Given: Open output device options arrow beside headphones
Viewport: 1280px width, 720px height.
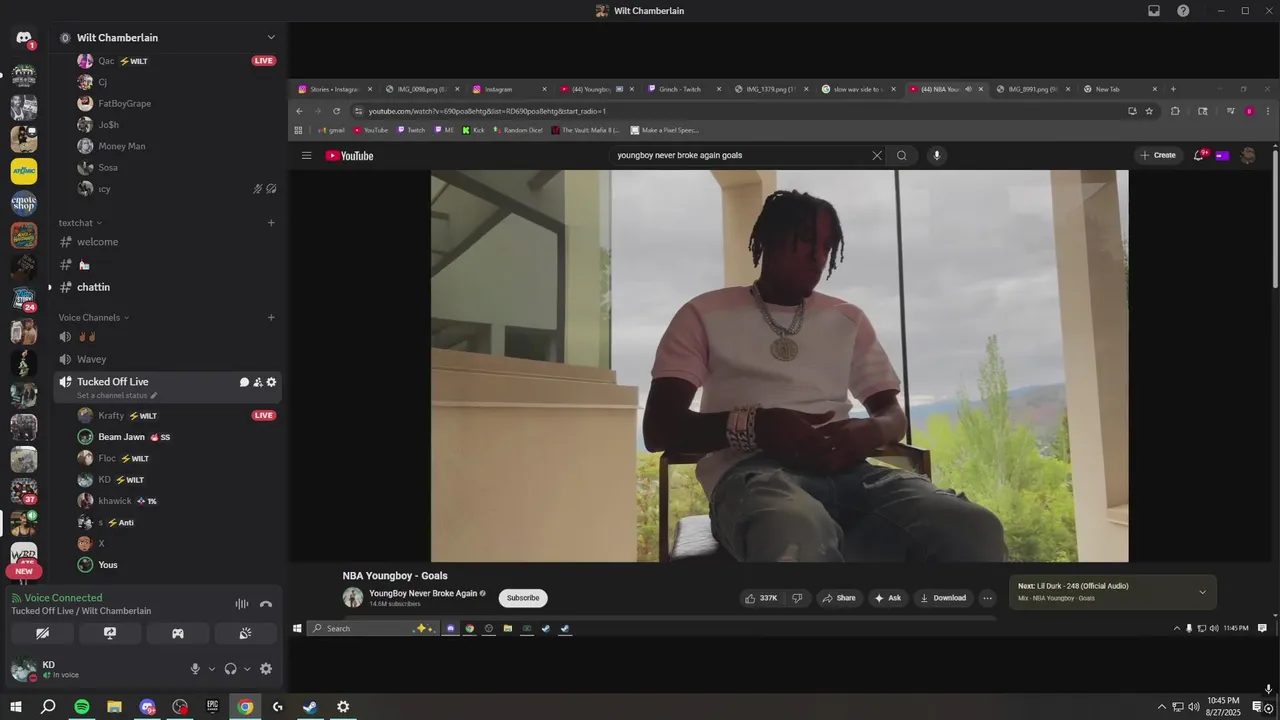Looking at the screenshot, I should coord(247,669).
